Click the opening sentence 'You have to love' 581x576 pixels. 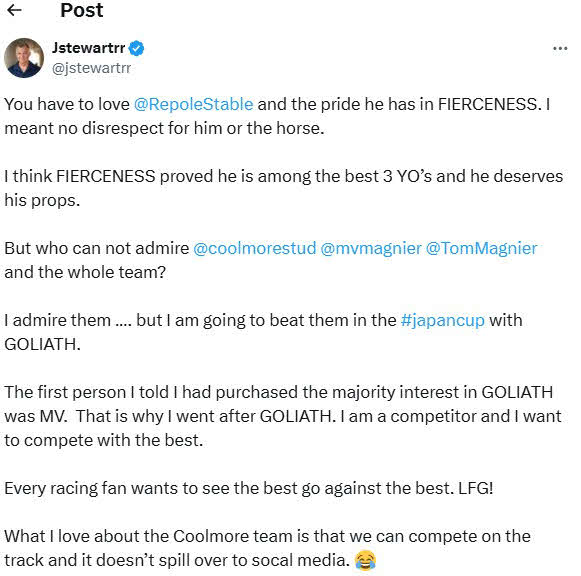67,104
